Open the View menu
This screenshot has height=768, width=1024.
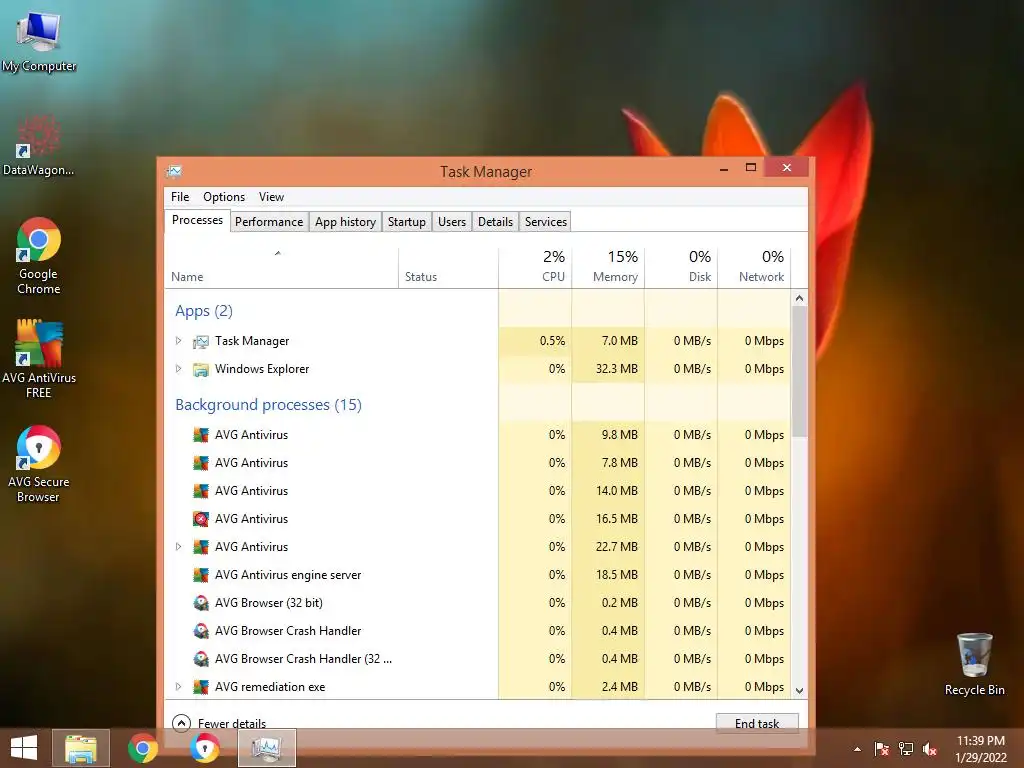271,197
